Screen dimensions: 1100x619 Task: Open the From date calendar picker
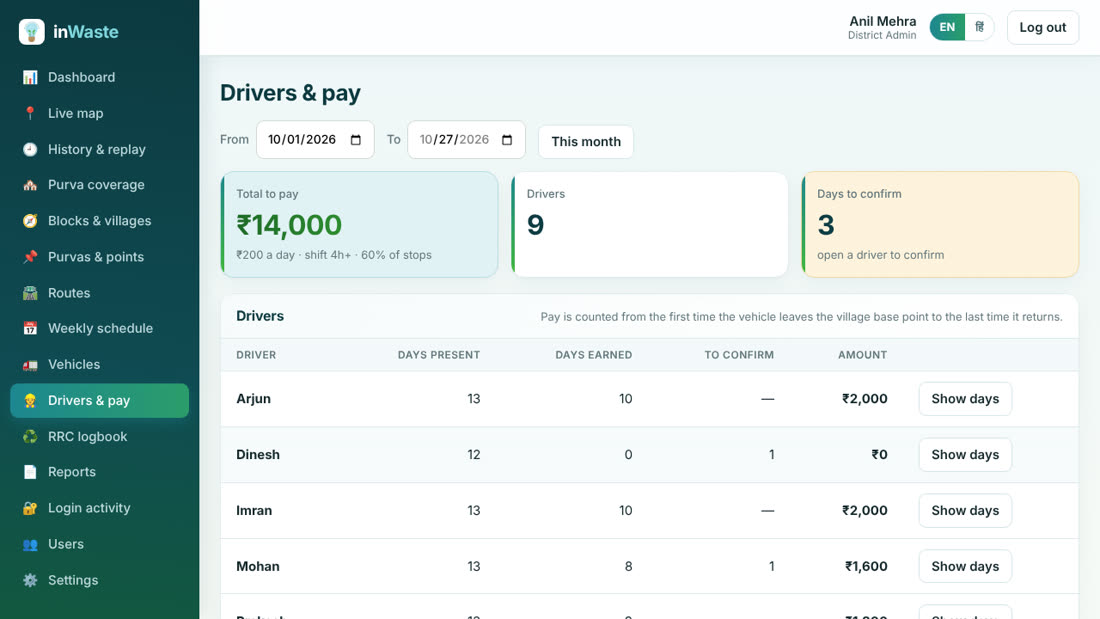click(356, 140)
